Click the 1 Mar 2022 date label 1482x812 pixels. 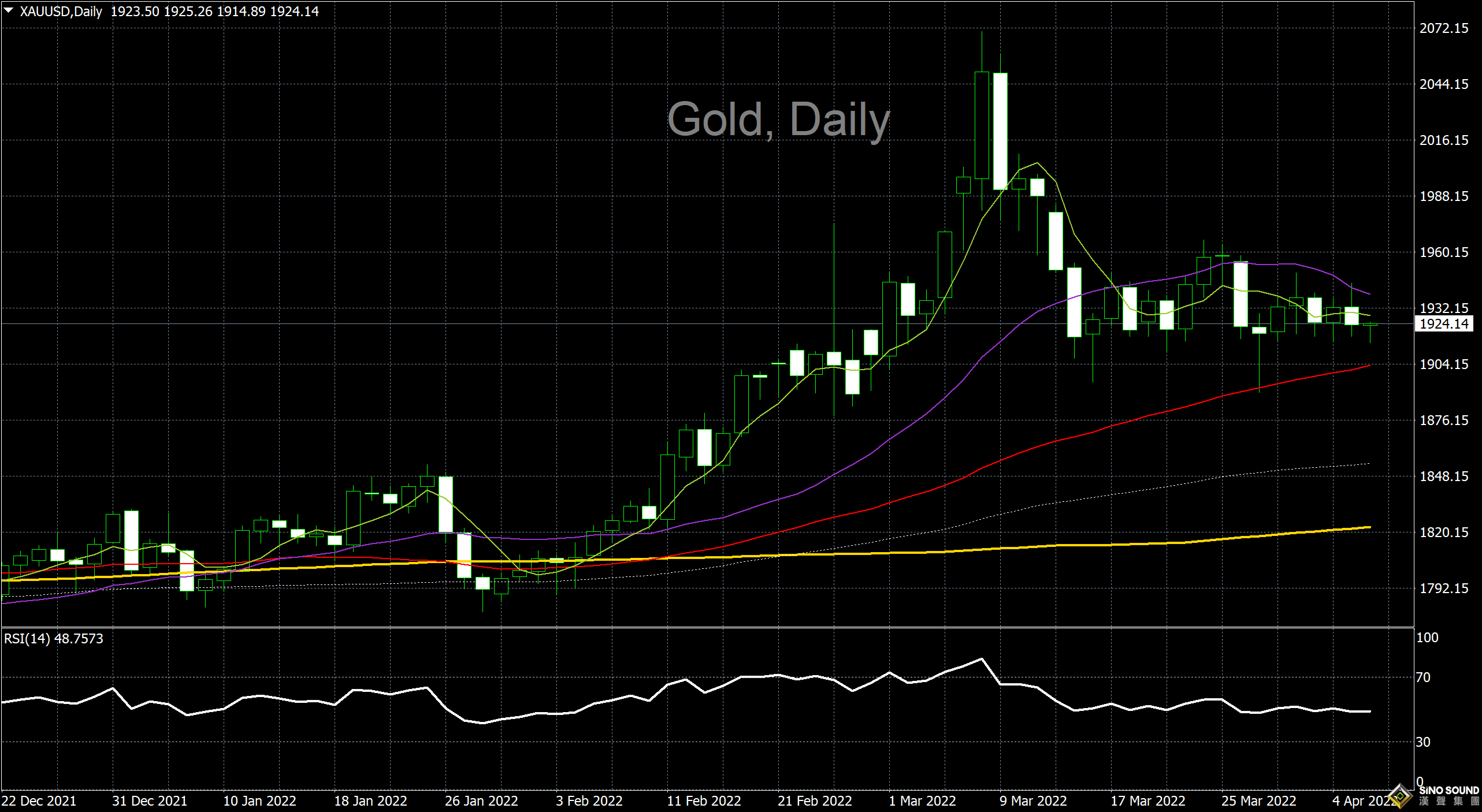coord(922,801)
